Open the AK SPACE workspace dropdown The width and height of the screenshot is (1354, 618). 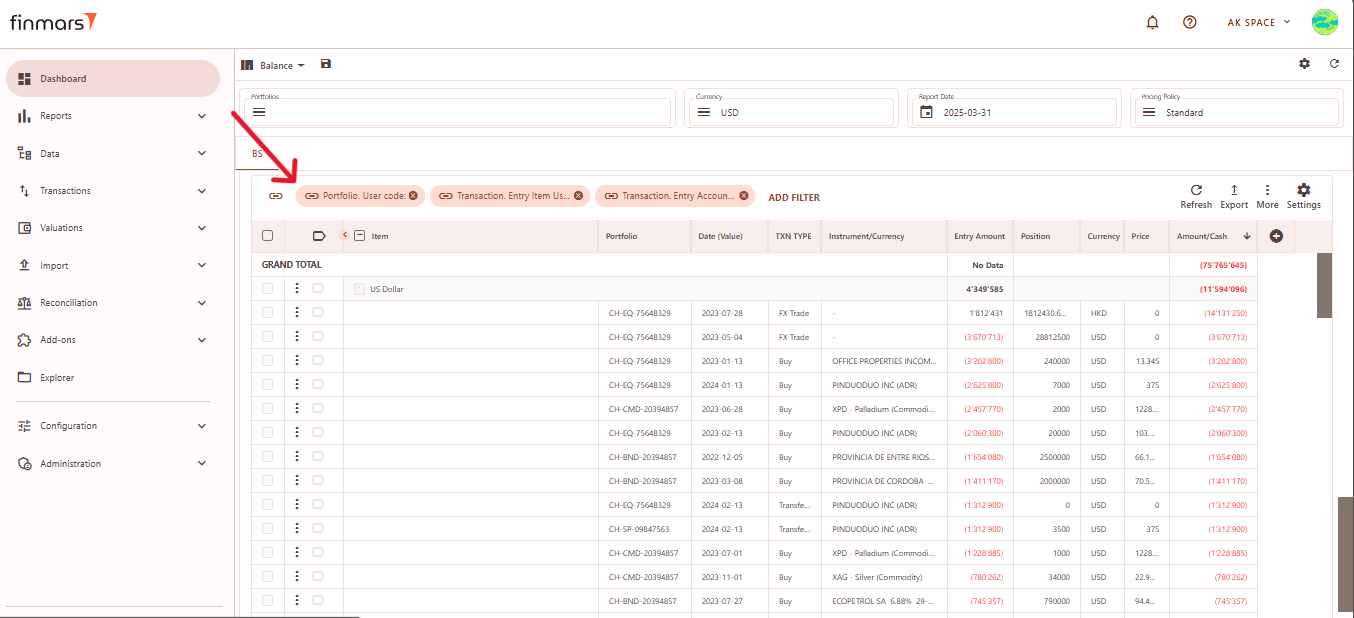(1258, 22)
